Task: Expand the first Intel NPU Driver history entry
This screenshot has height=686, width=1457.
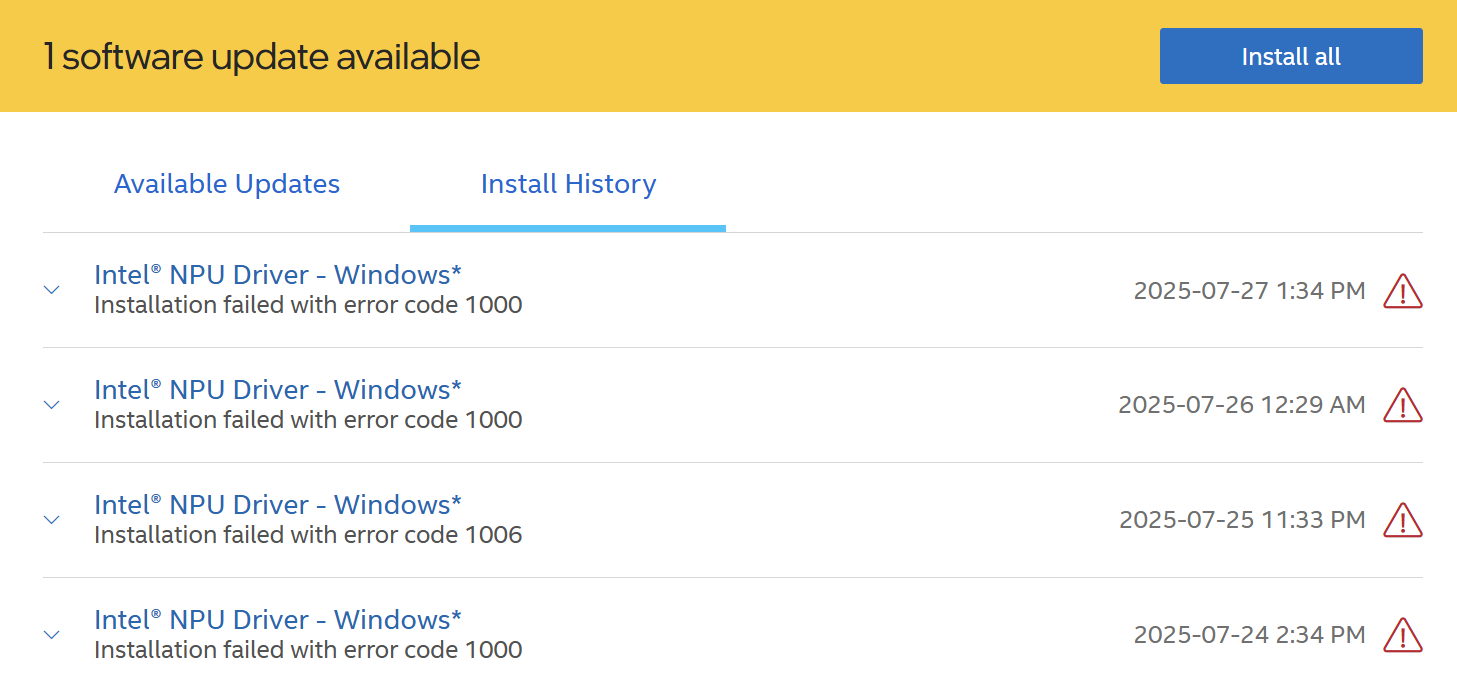Action: tap(51, 290)
